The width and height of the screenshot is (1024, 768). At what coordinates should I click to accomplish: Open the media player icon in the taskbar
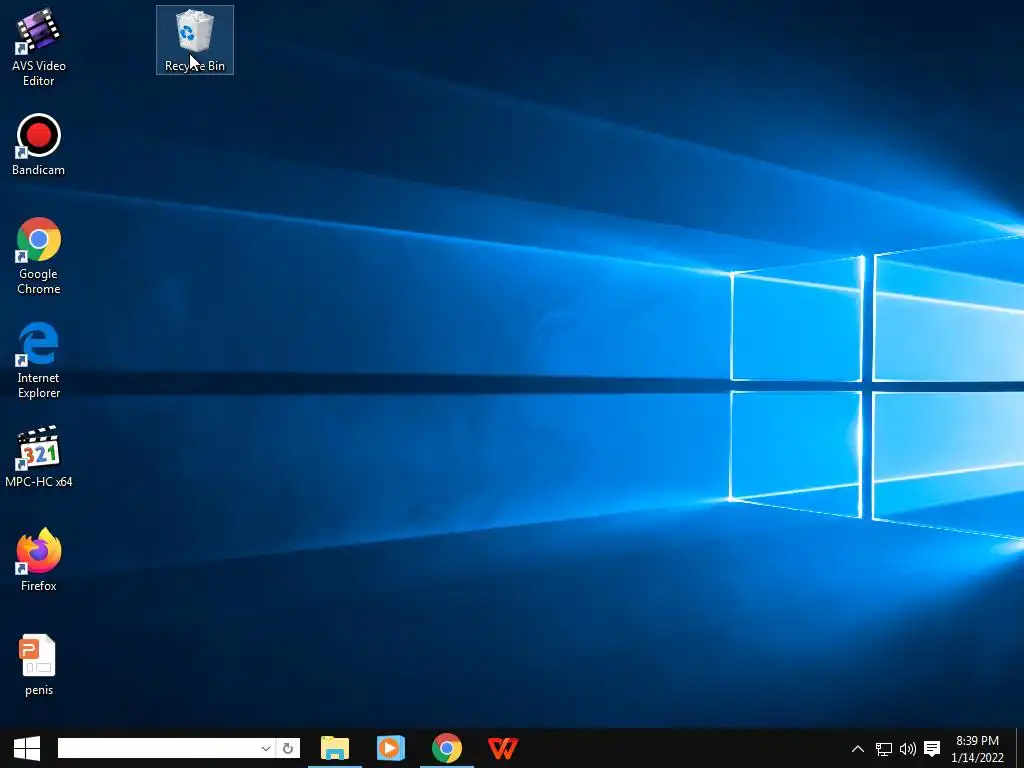(391, 748)
